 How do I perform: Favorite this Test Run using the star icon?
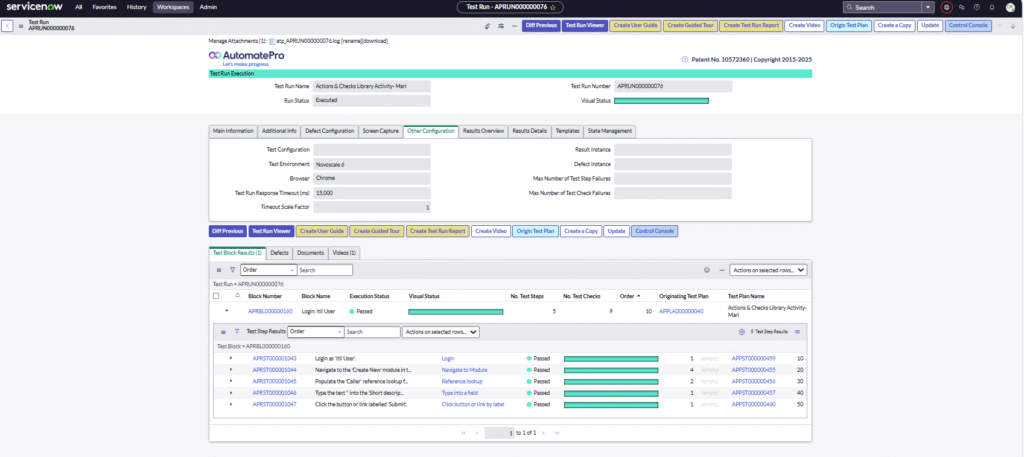point(551,7)
